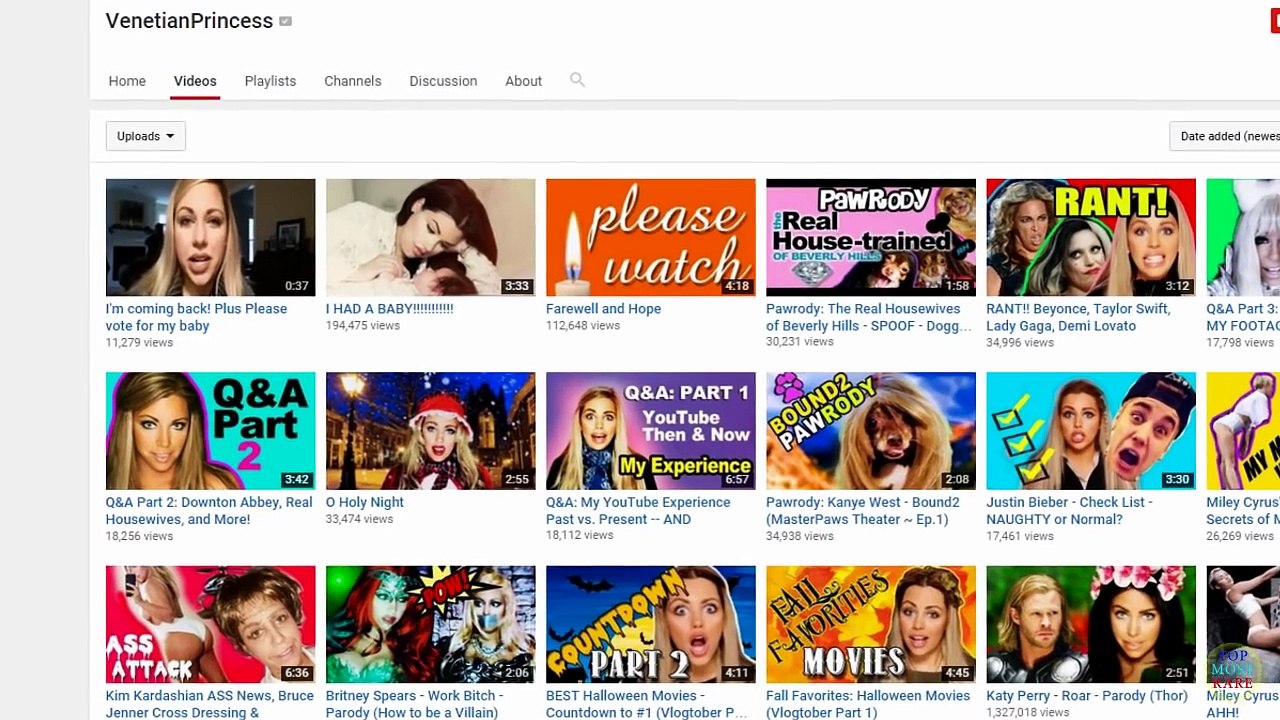
Task: Click the channel search magnifier icon
Action: point(577,80)
